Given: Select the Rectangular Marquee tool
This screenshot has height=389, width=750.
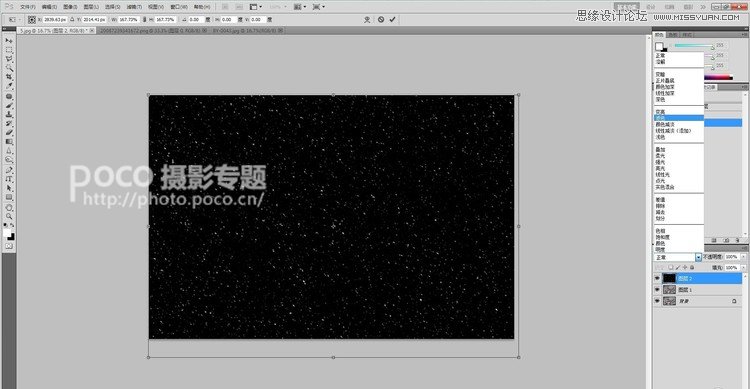Looking at the screenshot, I should 9,50.
